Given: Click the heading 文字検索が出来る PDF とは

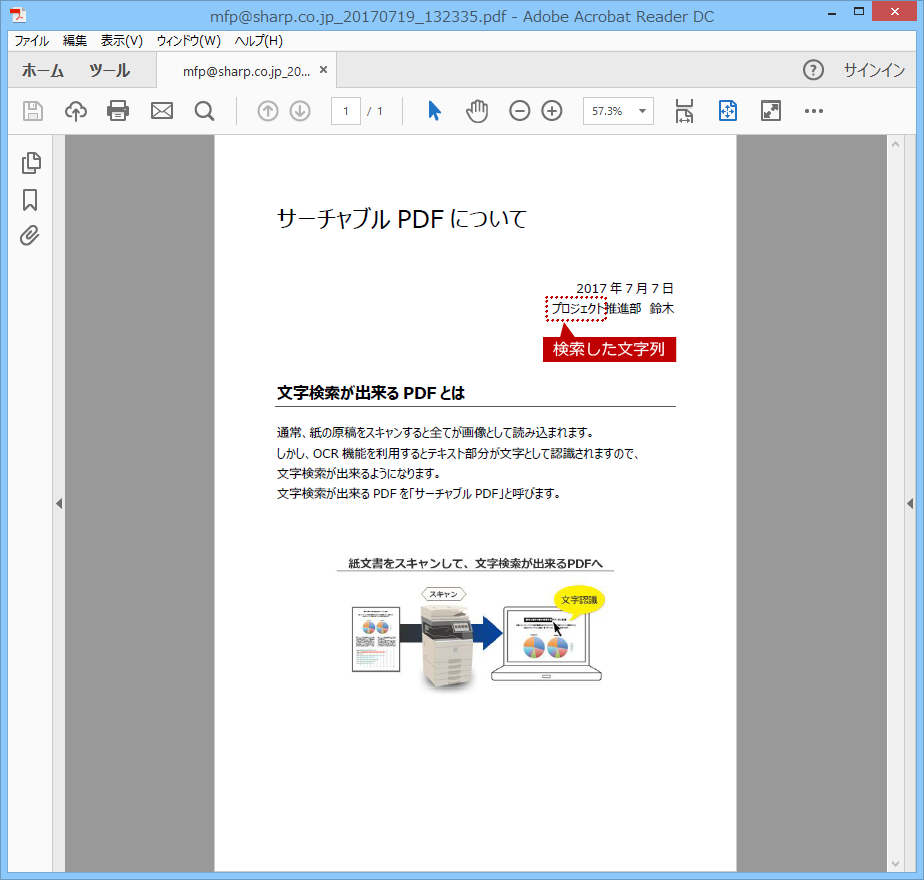Looking at the screenshot, I should (x=371, y=393).
